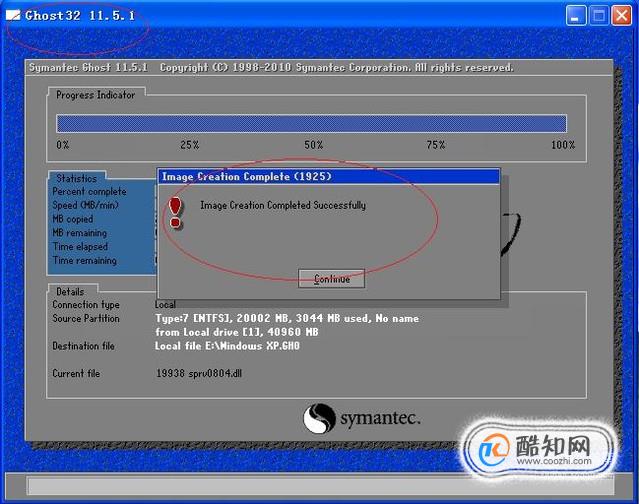This screenshot has height=504, width=639.
Task: Click the 'Connection type' label
Action: tap(86, 305)
